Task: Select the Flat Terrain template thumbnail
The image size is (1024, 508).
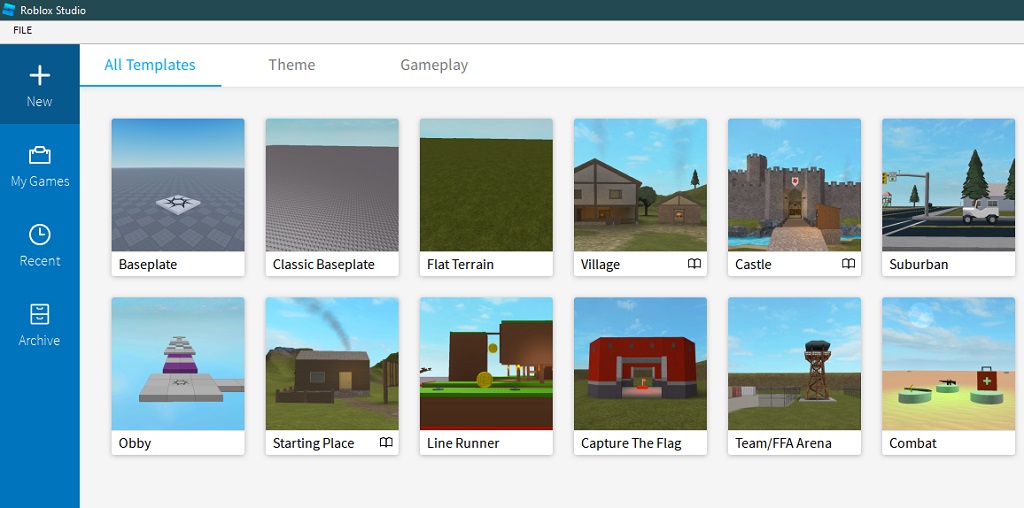Action: click(x=487, y=185)
